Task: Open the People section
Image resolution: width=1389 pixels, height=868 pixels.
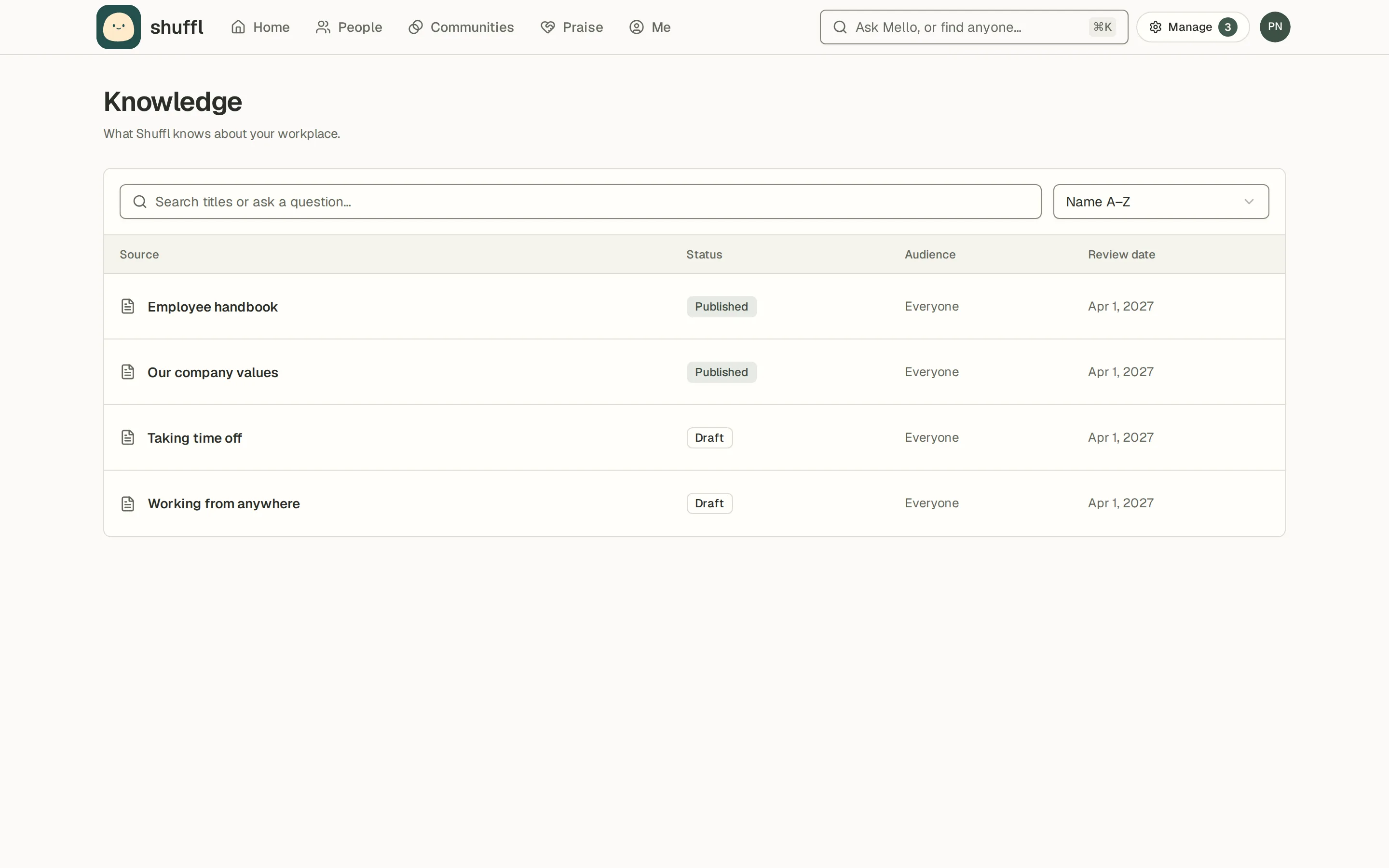Action: pos(348,27)
